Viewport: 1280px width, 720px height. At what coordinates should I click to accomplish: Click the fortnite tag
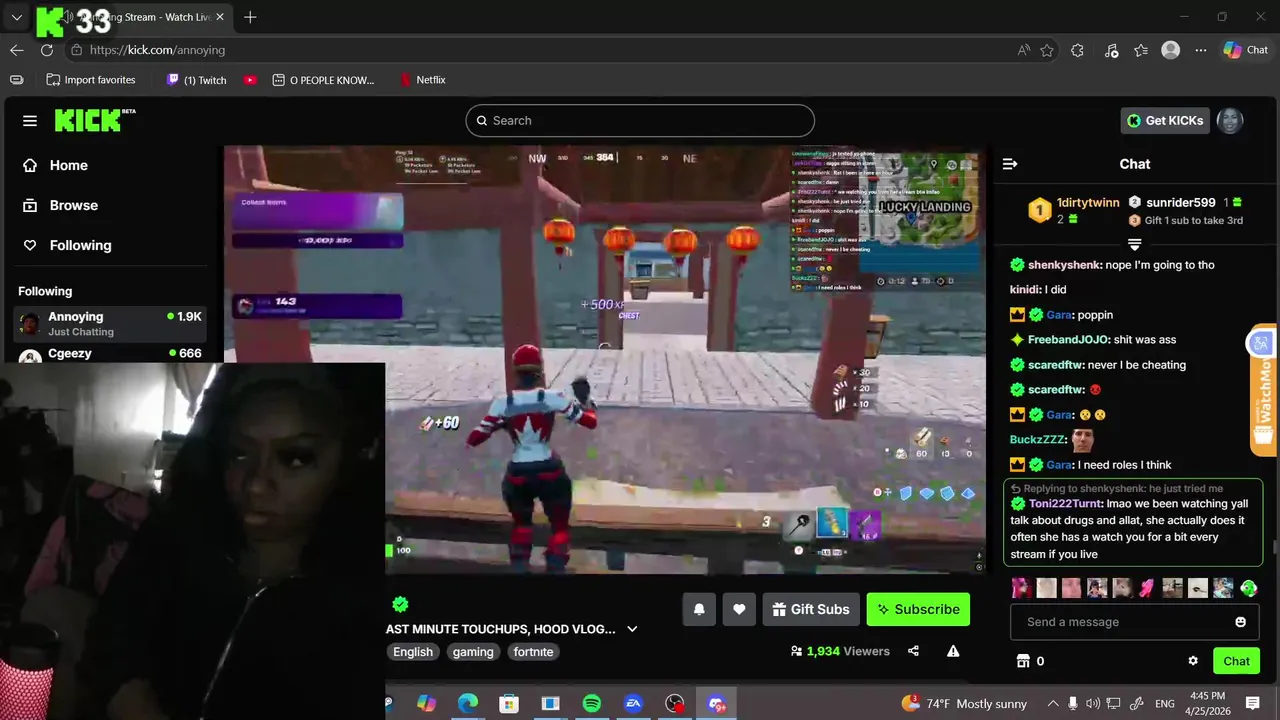pyautogui.click(x=533, y=652)
